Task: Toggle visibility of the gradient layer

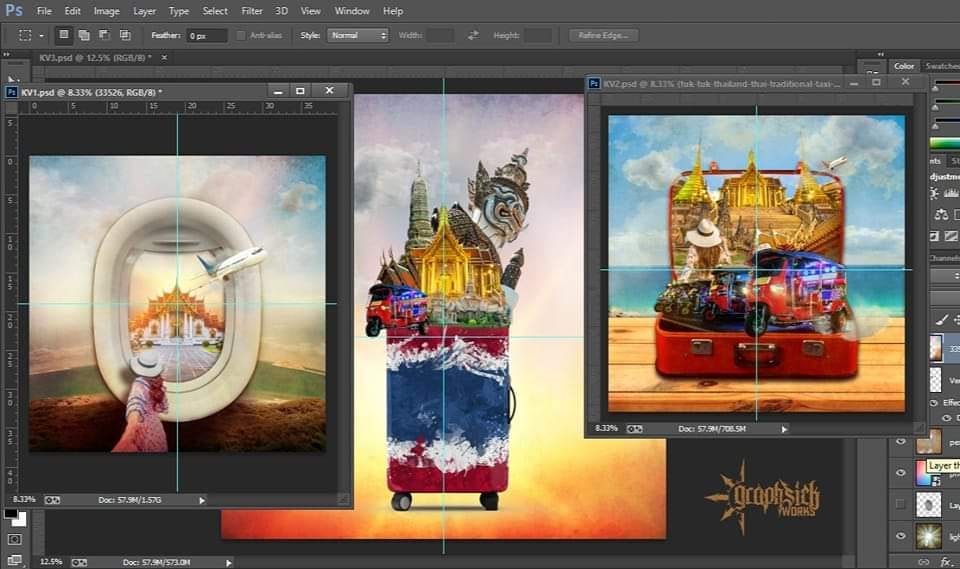Action: click(x=901, y=472)
